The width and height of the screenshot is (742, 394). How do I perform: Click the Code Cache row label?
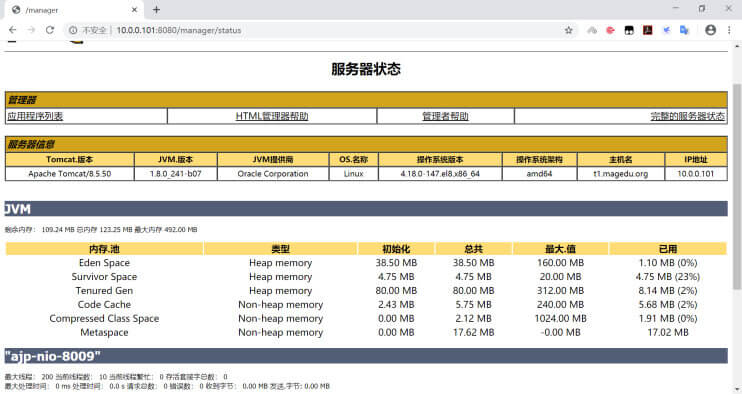104,305
